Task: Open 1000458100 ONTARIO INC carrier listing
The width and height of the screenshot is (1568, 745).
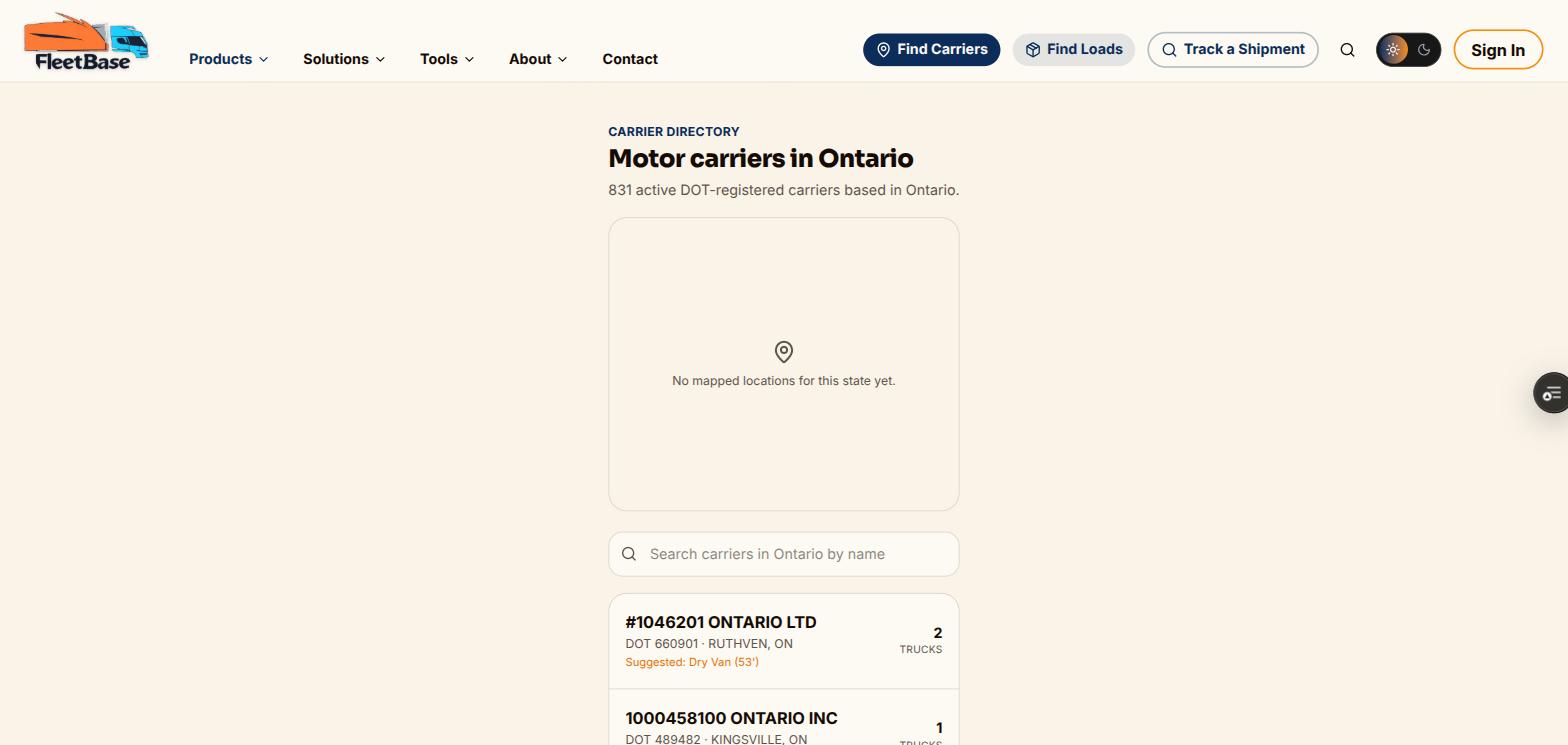Action: (784, 718)
